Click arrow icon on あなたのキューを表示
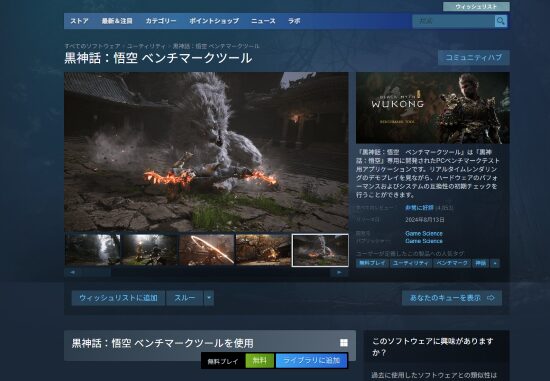 [491, 298]
